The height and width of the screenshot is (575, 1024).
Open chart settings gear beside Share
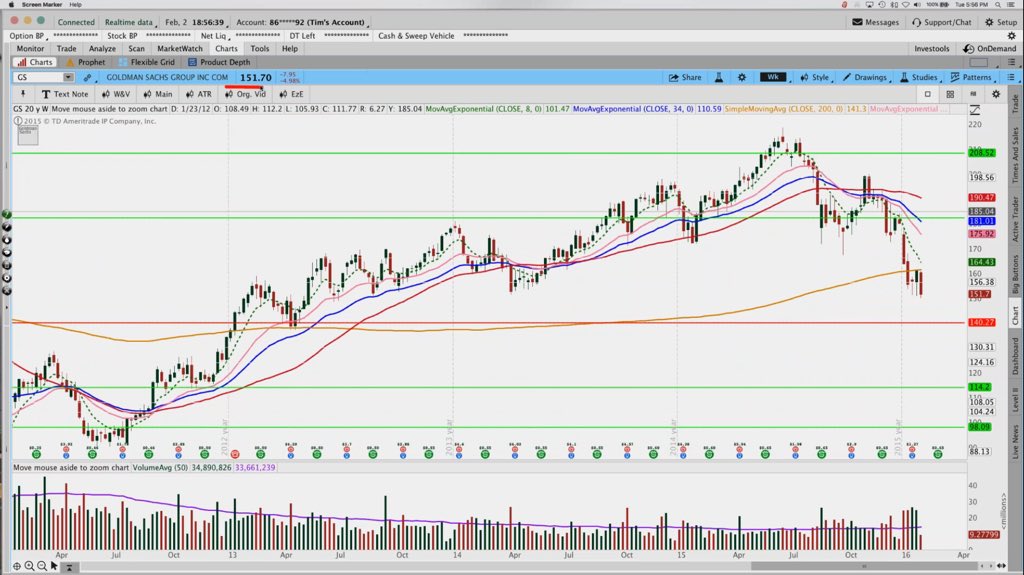(742, 77)
